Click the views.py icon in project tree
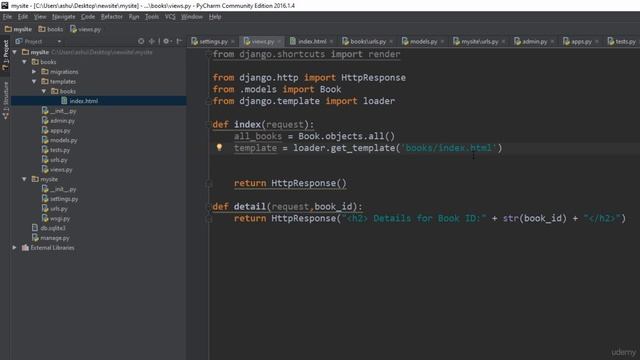This screenshot has height=360, width=640. (x=45, y=169)
